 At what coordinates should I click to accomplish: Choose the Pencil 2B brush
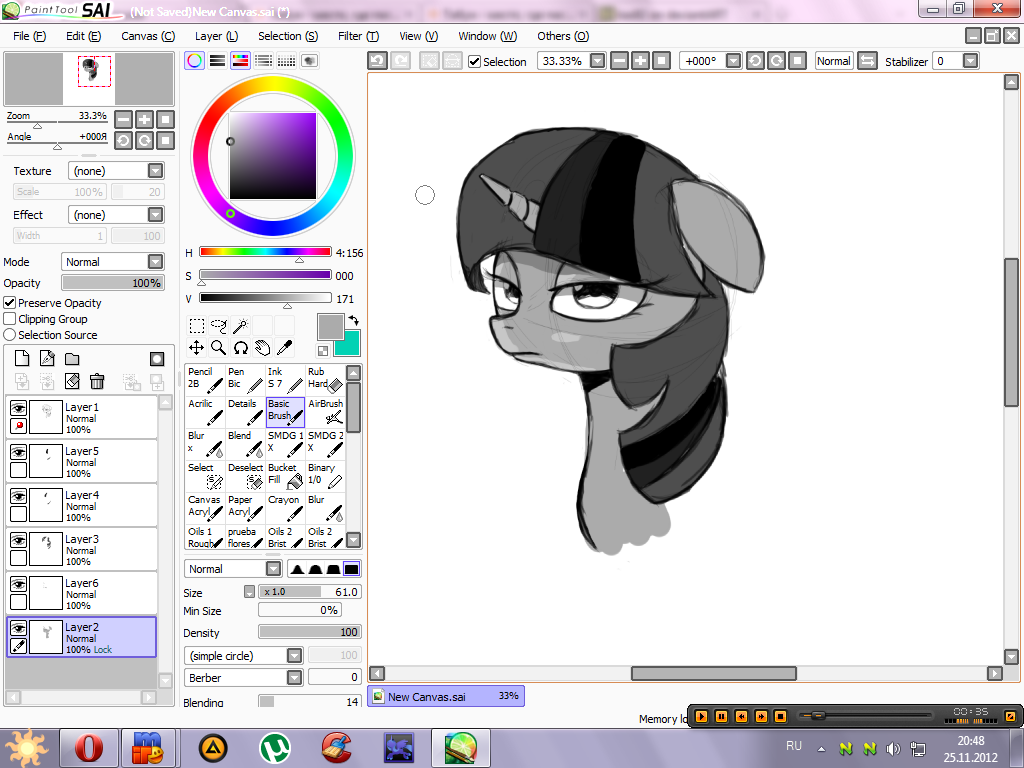click(205, 379)
